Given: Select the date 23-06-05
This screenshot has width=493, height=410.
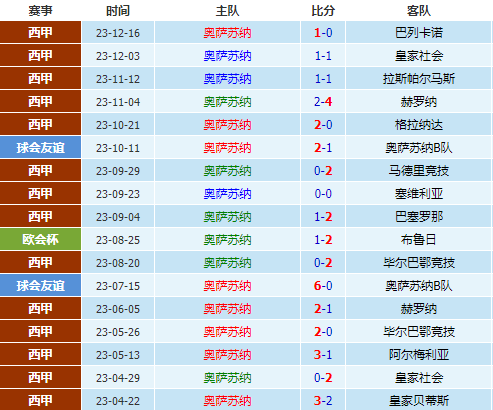Looking at the screenshot, I should [118, 309].
